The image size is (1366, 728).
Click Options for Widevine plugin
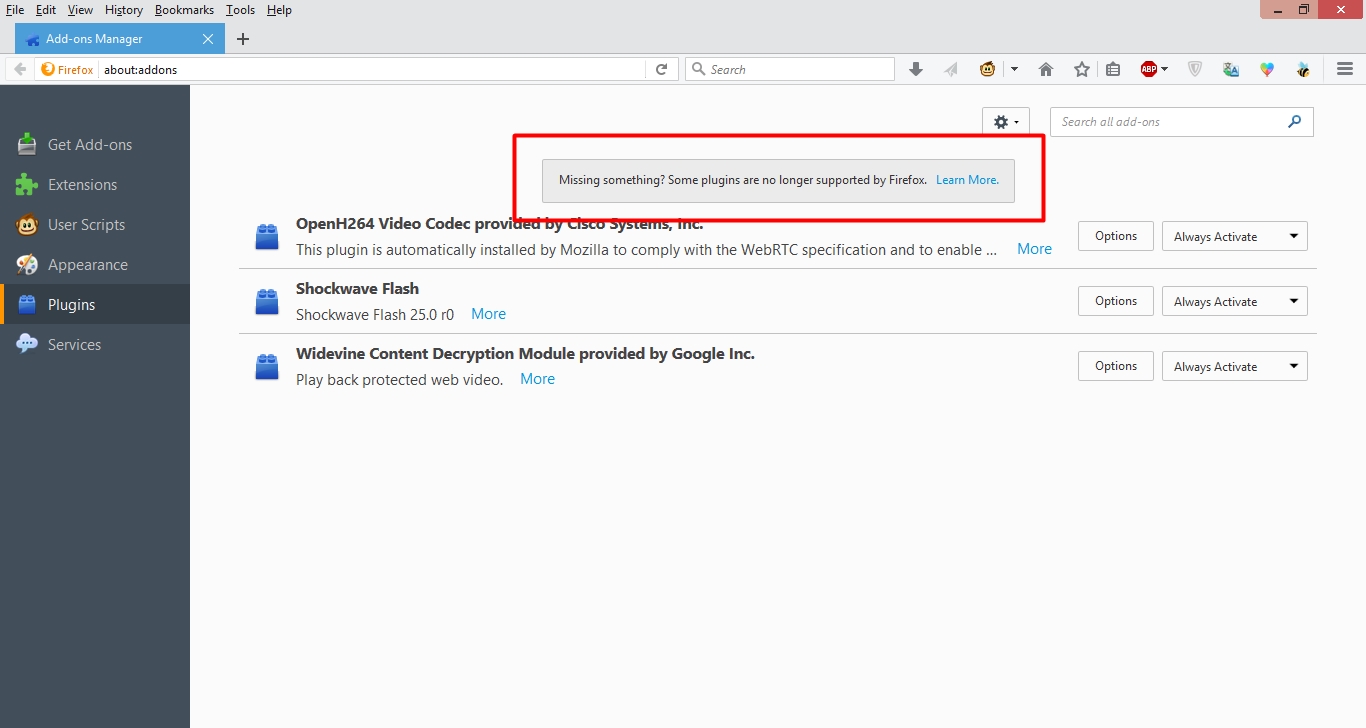click(x=1115, y=366)
